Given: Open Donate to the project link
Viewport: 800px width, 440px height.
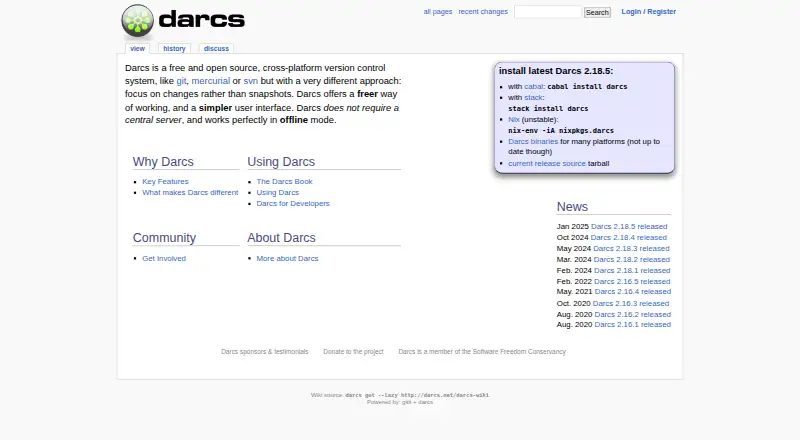Looking at the screenshot, I should tap(353, 352).
